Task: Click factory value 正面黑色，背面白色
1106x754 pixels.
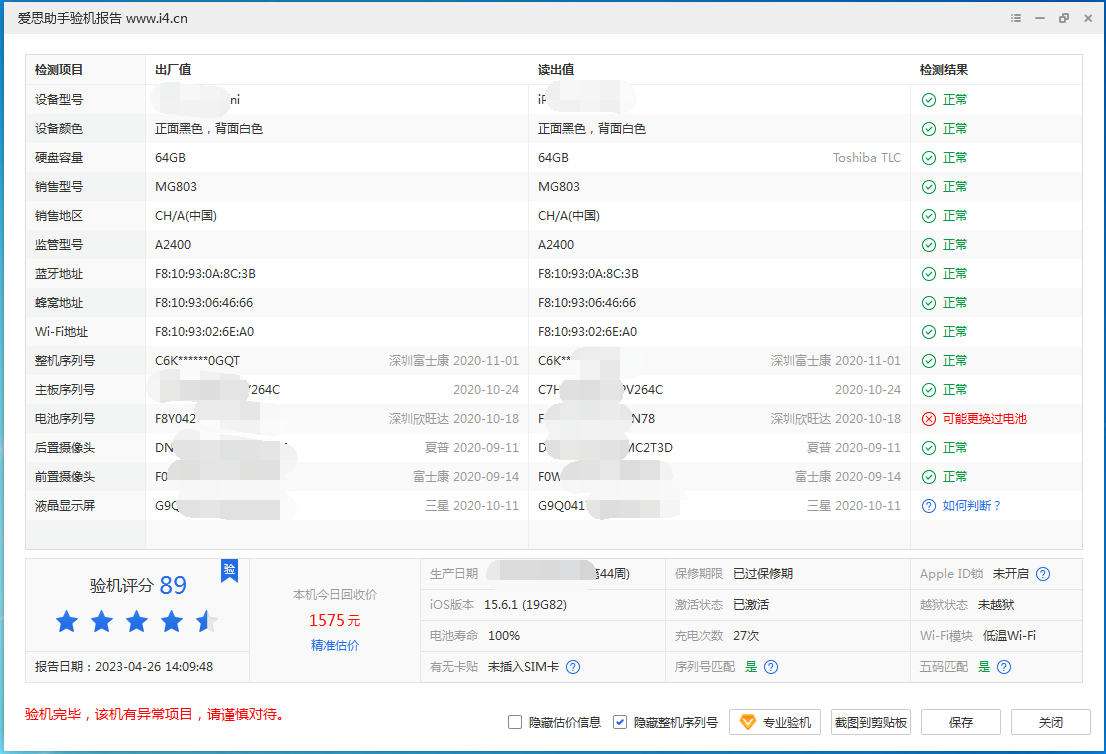Action: tap(209, 129)
